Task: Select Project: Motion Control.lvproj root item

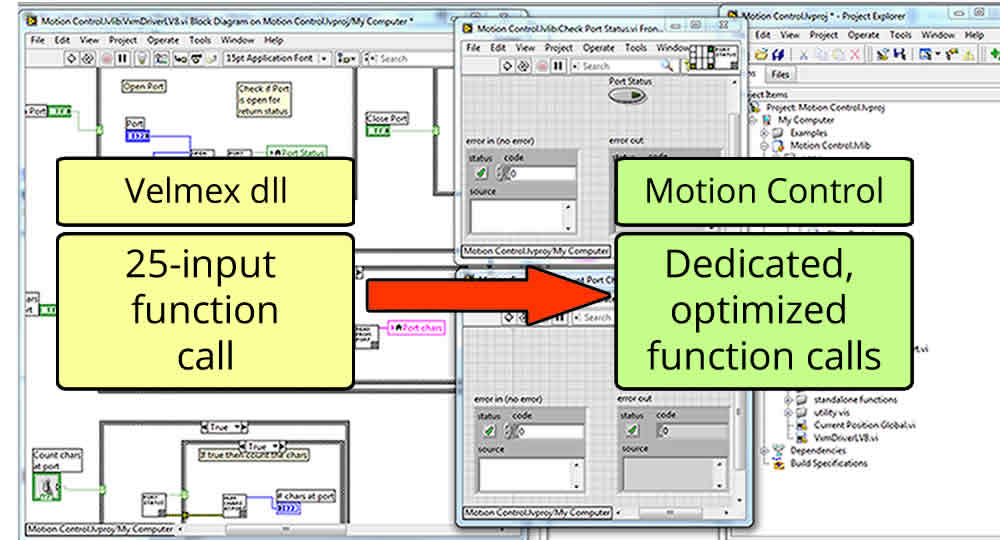Action: 825,107
